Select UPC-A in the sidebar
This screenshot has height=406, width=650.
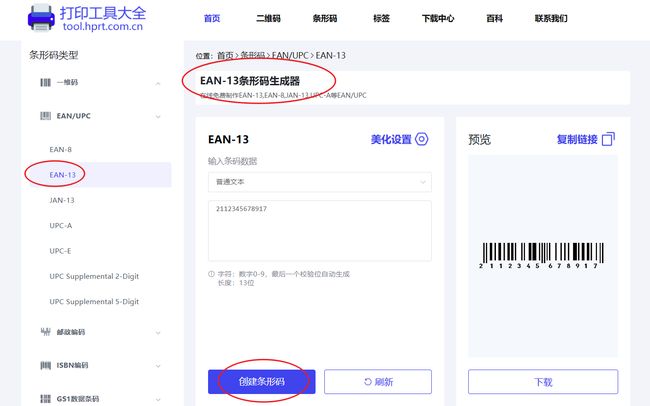61,225
